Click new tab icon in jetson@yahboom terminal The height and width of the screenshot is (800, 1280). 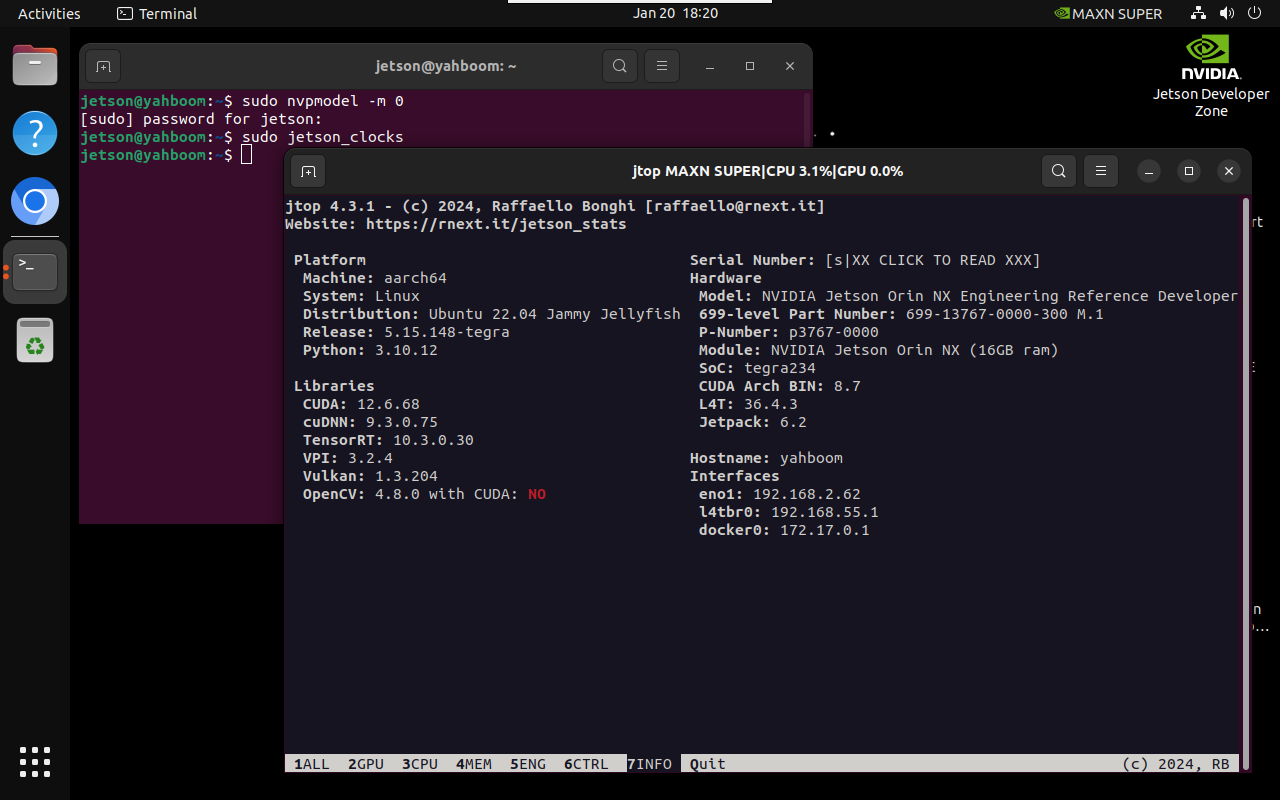[x=103, y=66]
